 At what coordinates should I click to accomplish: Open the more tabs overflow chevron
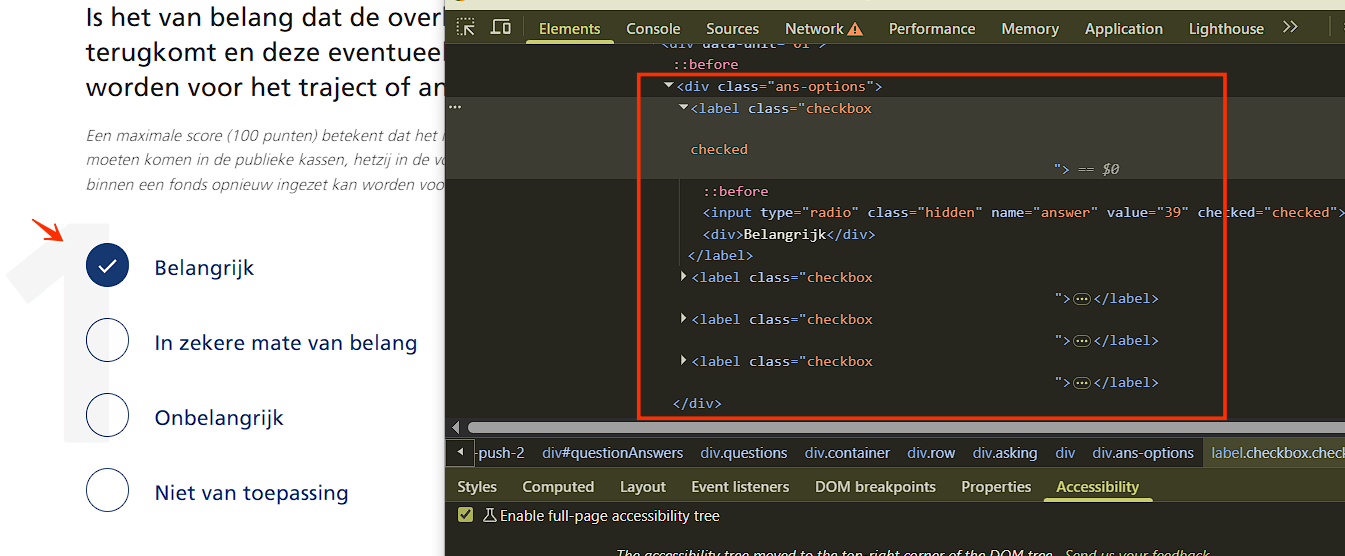[x=1290, y=27]
